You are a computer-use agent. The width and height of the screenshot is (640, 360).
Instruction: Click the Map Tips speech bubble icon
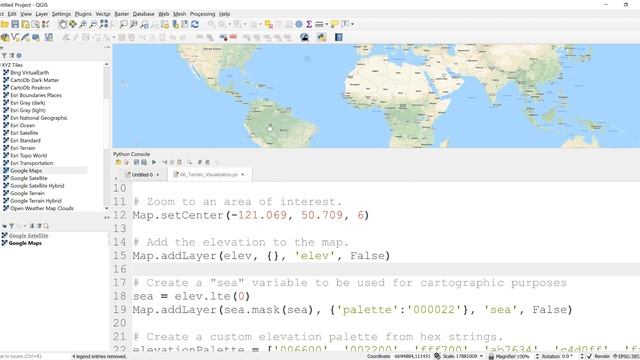(x=334, y=24)
